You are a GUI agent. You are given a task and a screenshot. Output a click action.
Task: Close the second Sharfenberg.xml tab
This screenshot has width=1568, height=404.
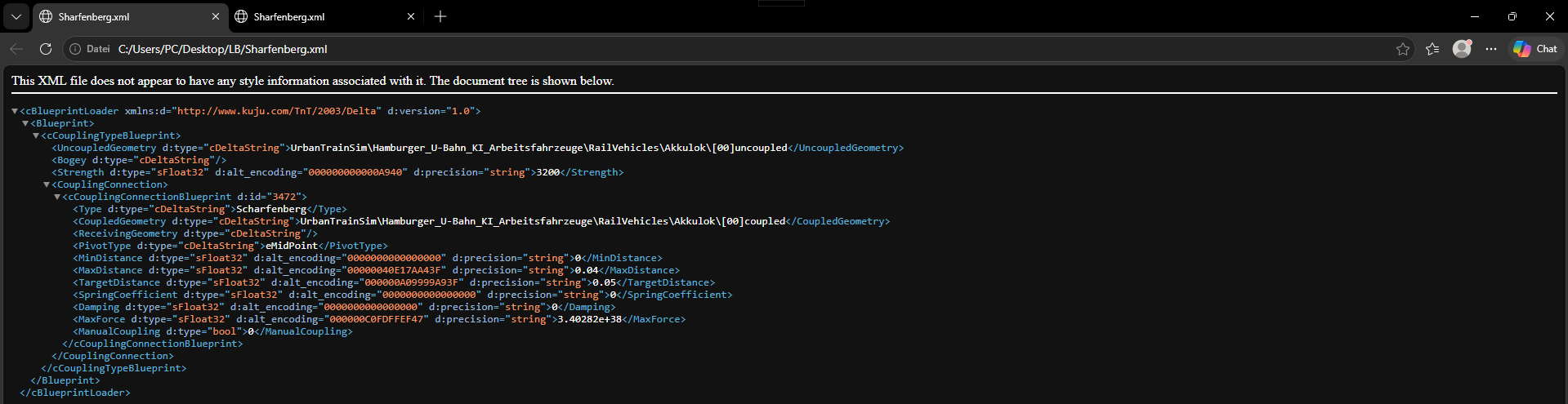coord(411,16)
